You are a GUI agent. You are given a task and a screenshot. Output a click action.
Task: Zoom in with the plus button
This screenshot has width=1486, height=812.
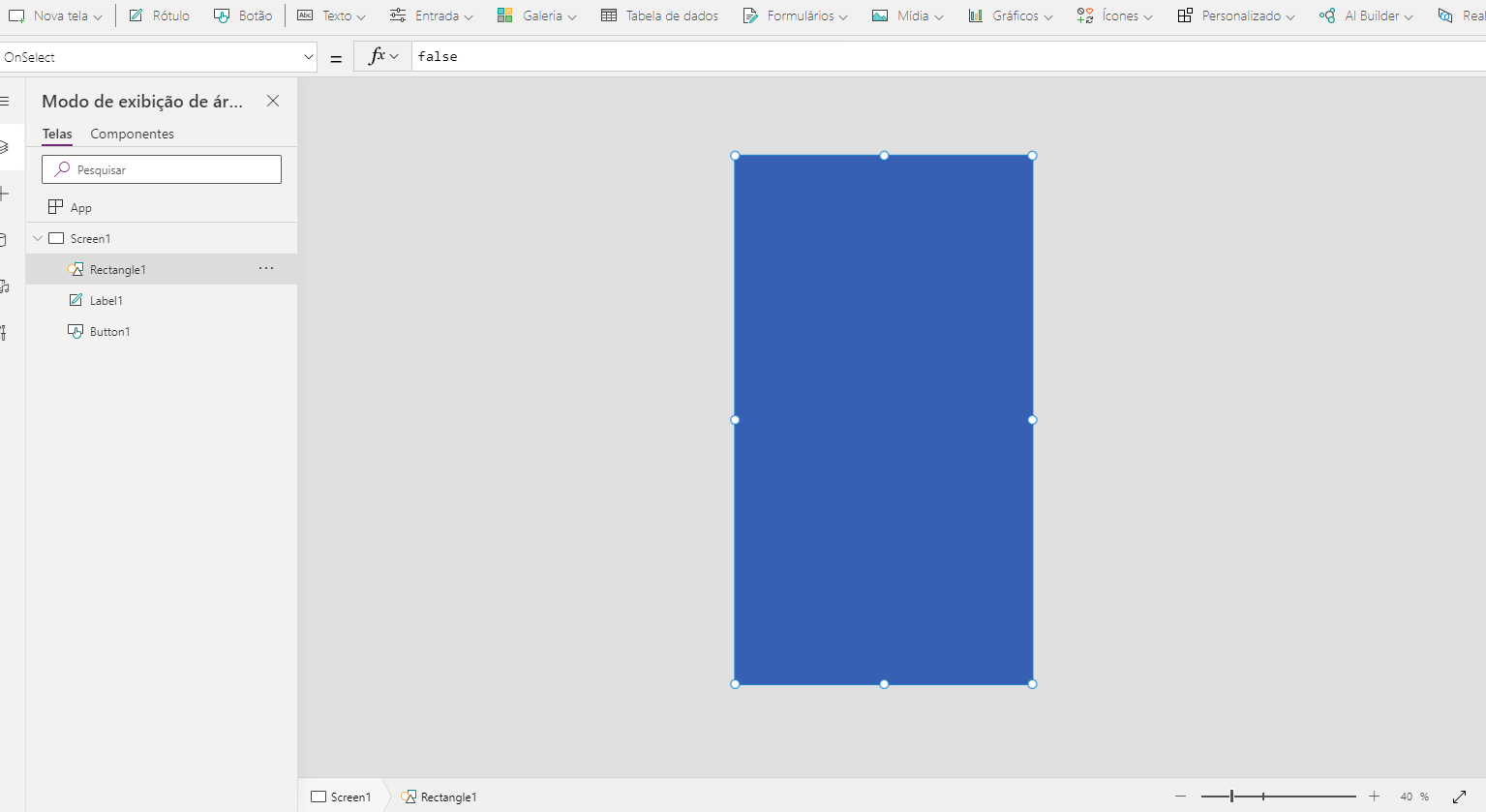point(1374,797)
